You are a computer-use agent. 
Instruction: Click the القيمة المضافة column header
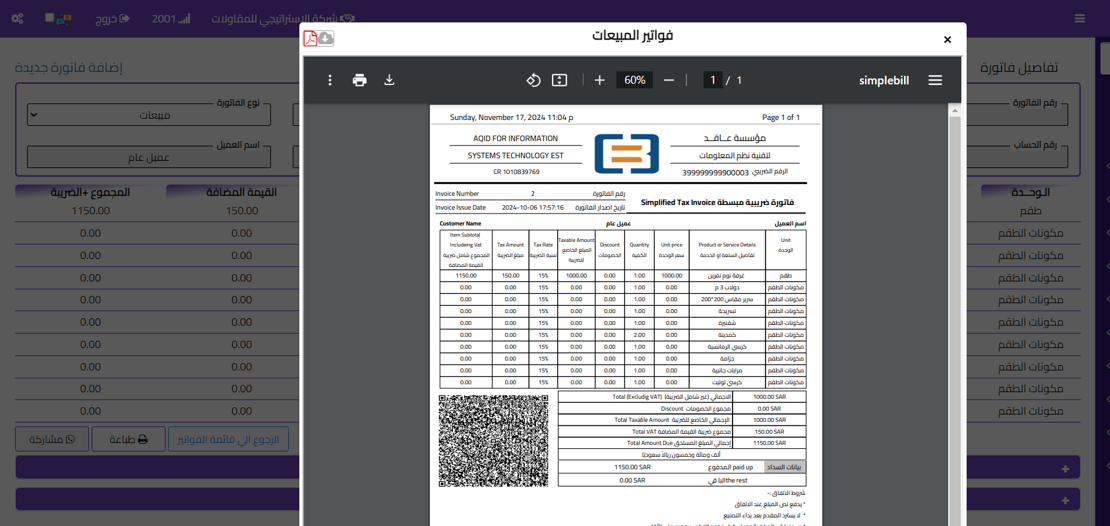241,192
